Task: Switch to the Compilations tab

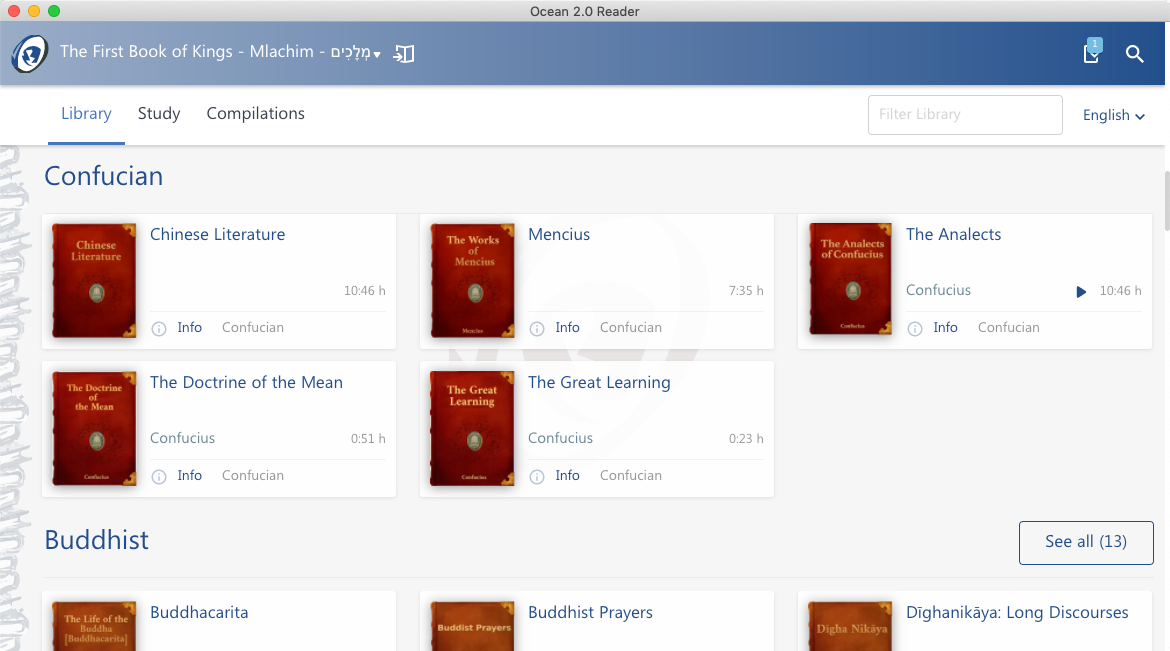Action: tap(255, 113)
